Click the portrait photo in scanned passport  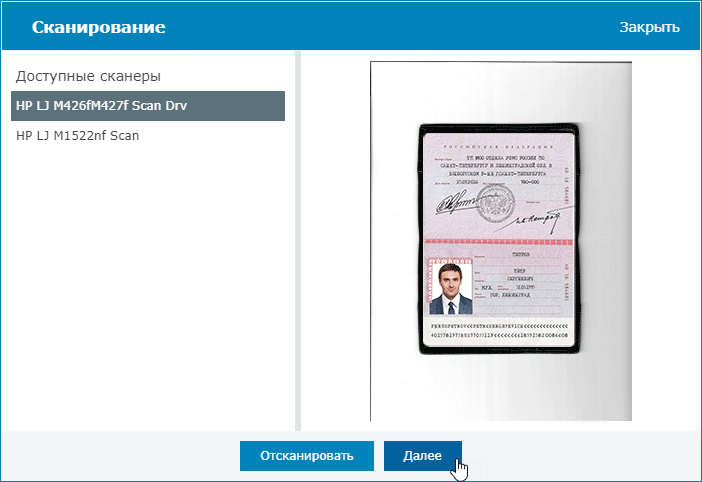[449, 287]
